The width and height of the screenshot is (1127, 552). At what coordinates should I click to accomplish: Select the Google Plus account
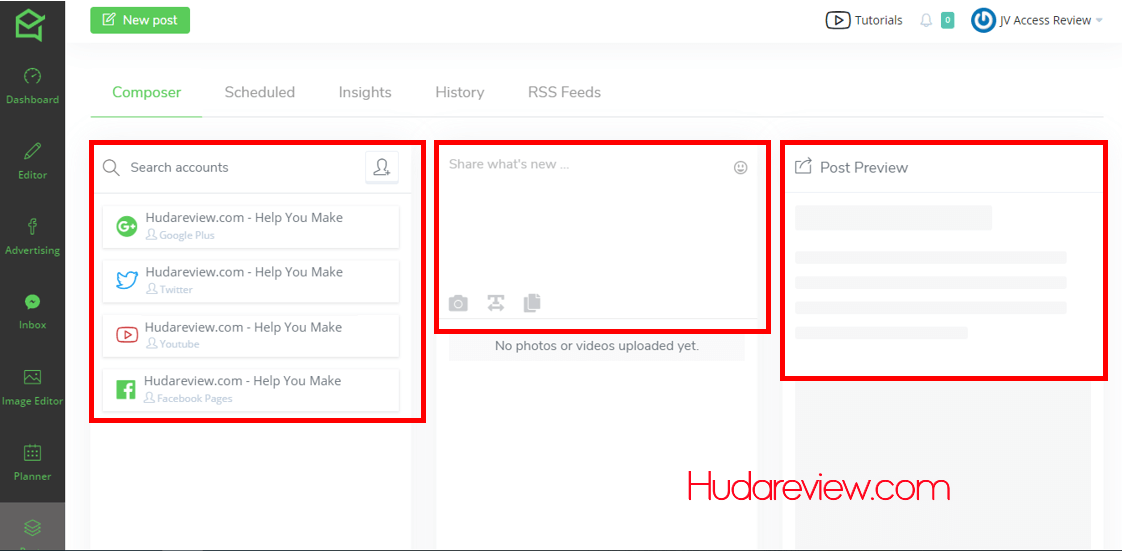pos(250,226)
